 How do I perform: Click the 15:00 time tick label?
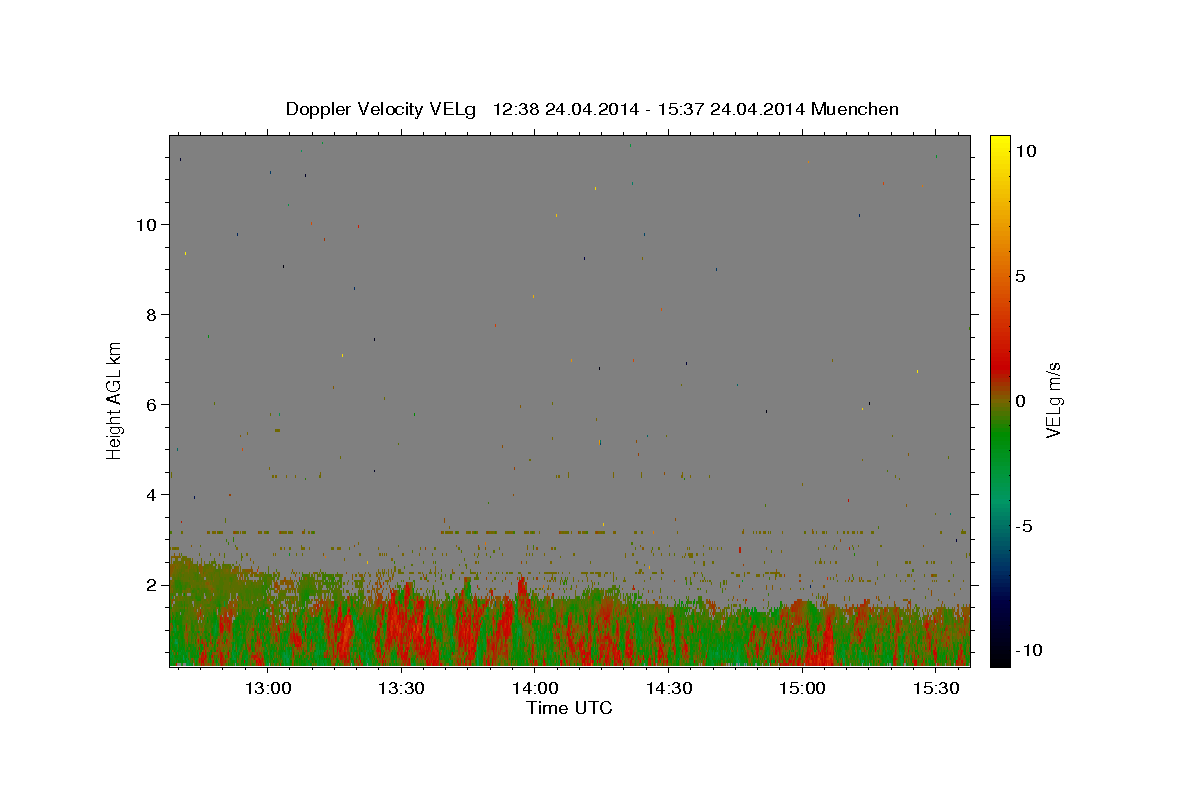(x=802, y=689)
